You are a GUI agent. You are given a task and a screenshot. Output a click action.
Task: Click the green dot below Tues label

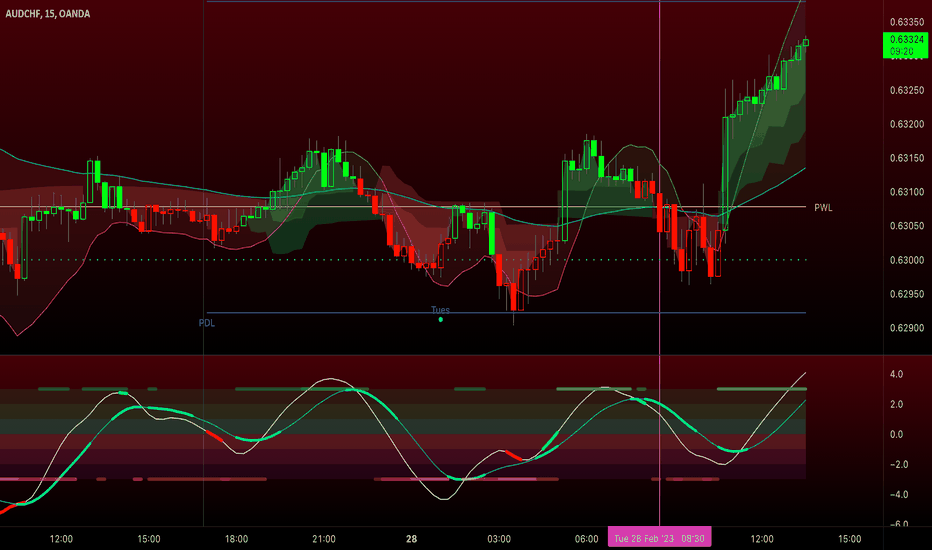(x=440, y=320)
